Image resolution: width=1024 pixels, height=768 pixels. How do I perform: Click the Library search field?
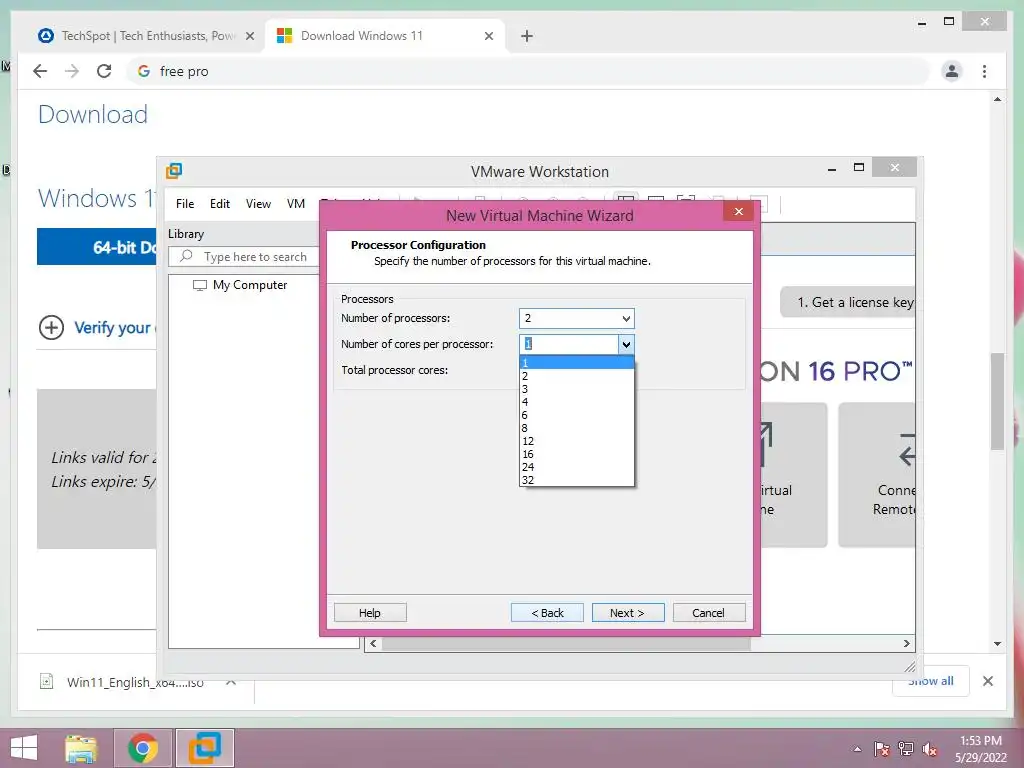[x=244, y=257]
